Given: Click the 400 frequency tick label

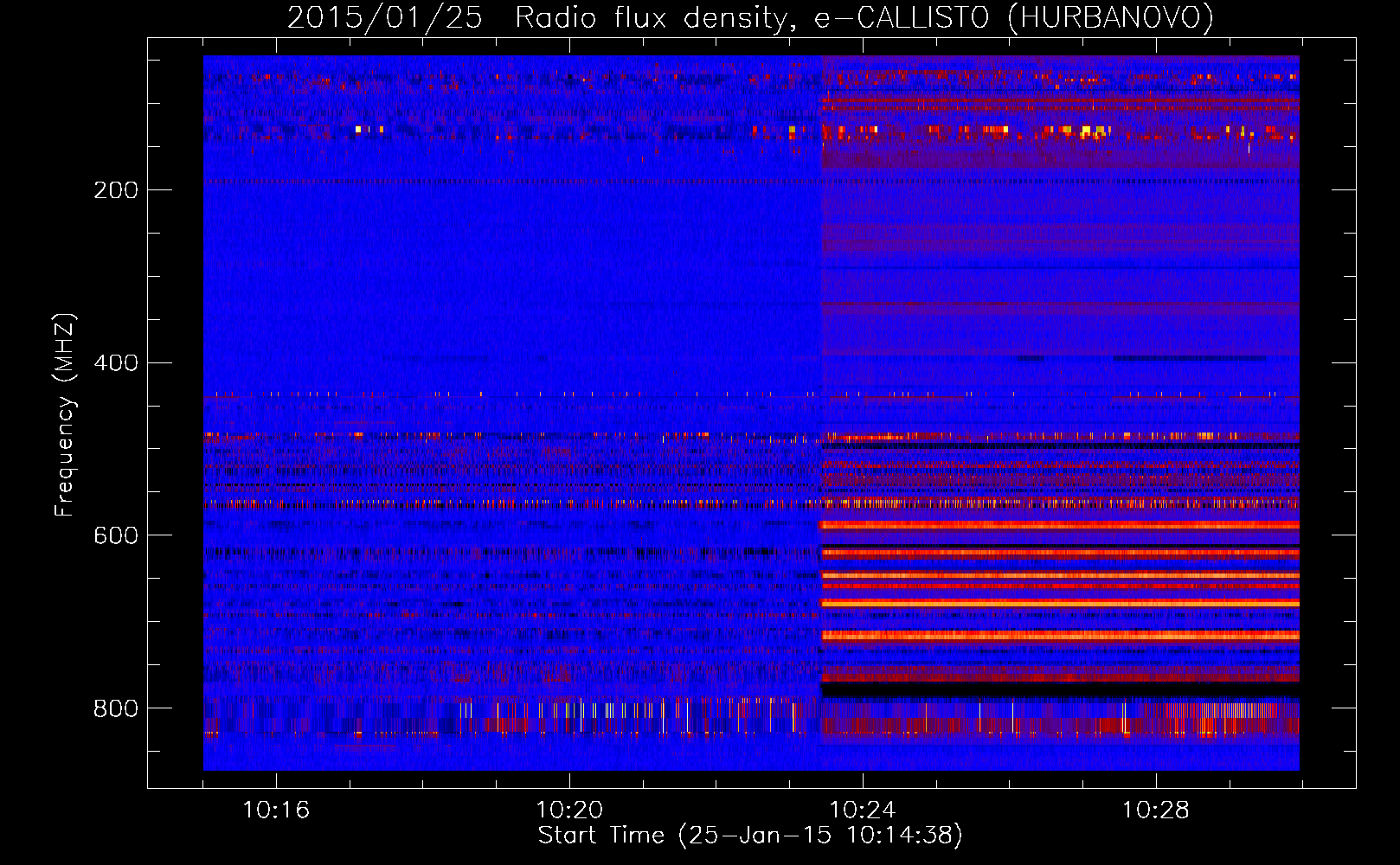Looking at the screenshot, I should tap(116, 363).
